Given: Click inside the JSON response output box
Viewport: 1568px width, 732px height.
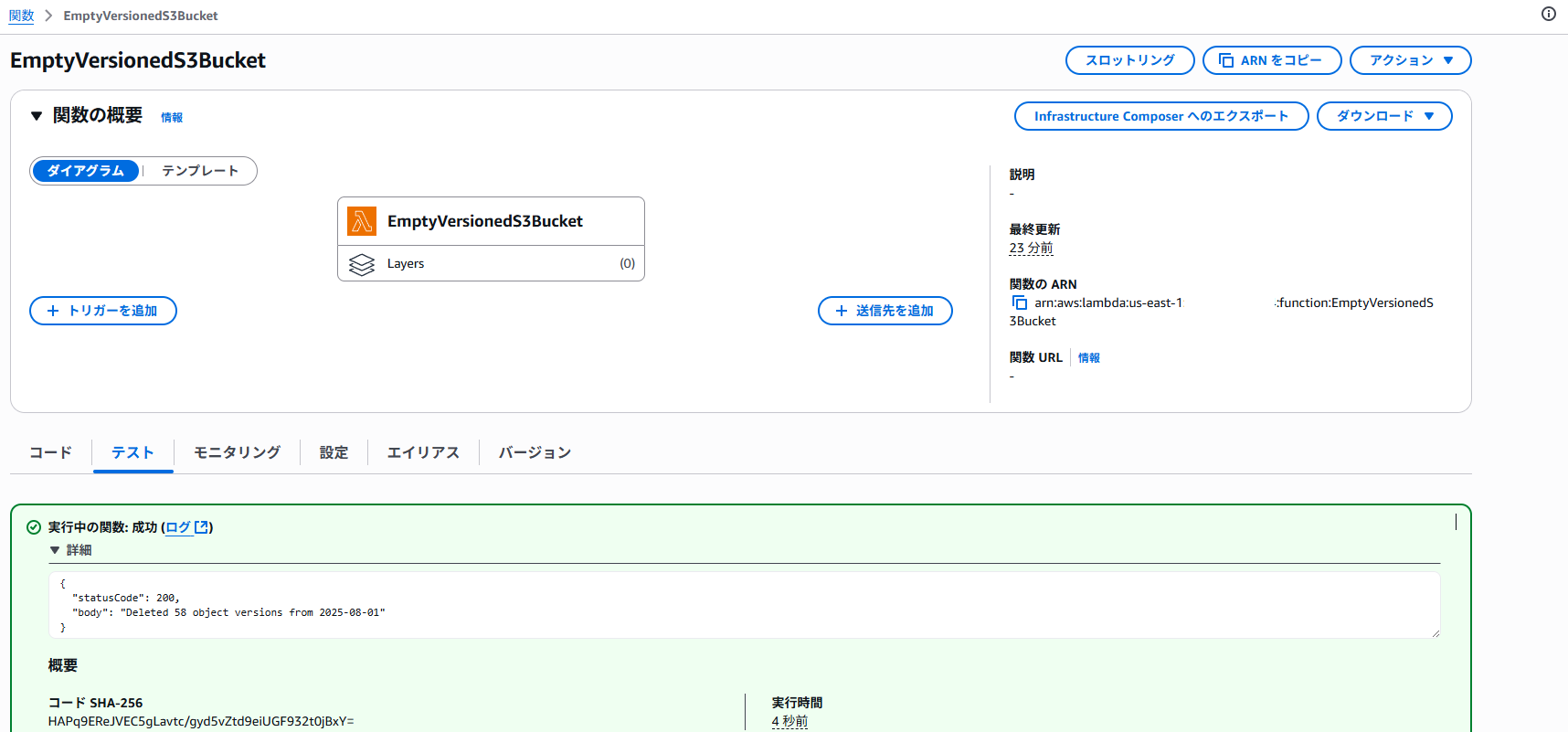Looking at the screenshot, I should (744, 605).
